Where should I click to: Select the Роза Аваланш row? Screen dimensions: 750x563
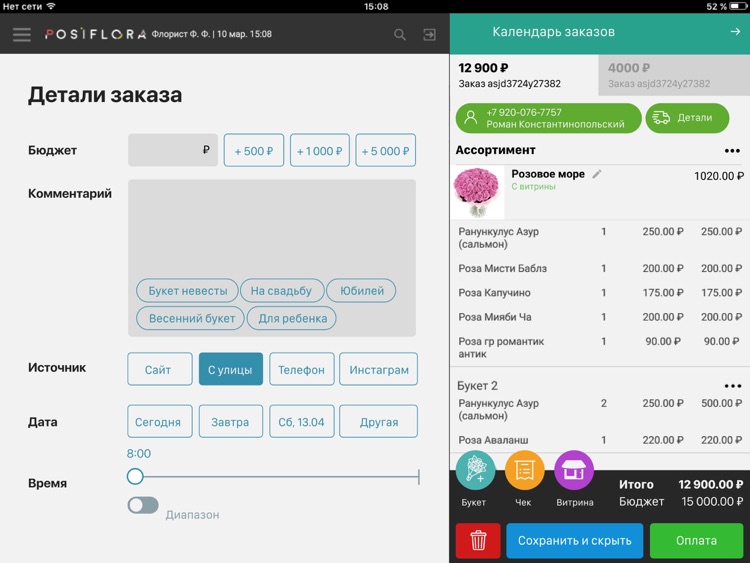pyautogui.click(x=600, y=440)
